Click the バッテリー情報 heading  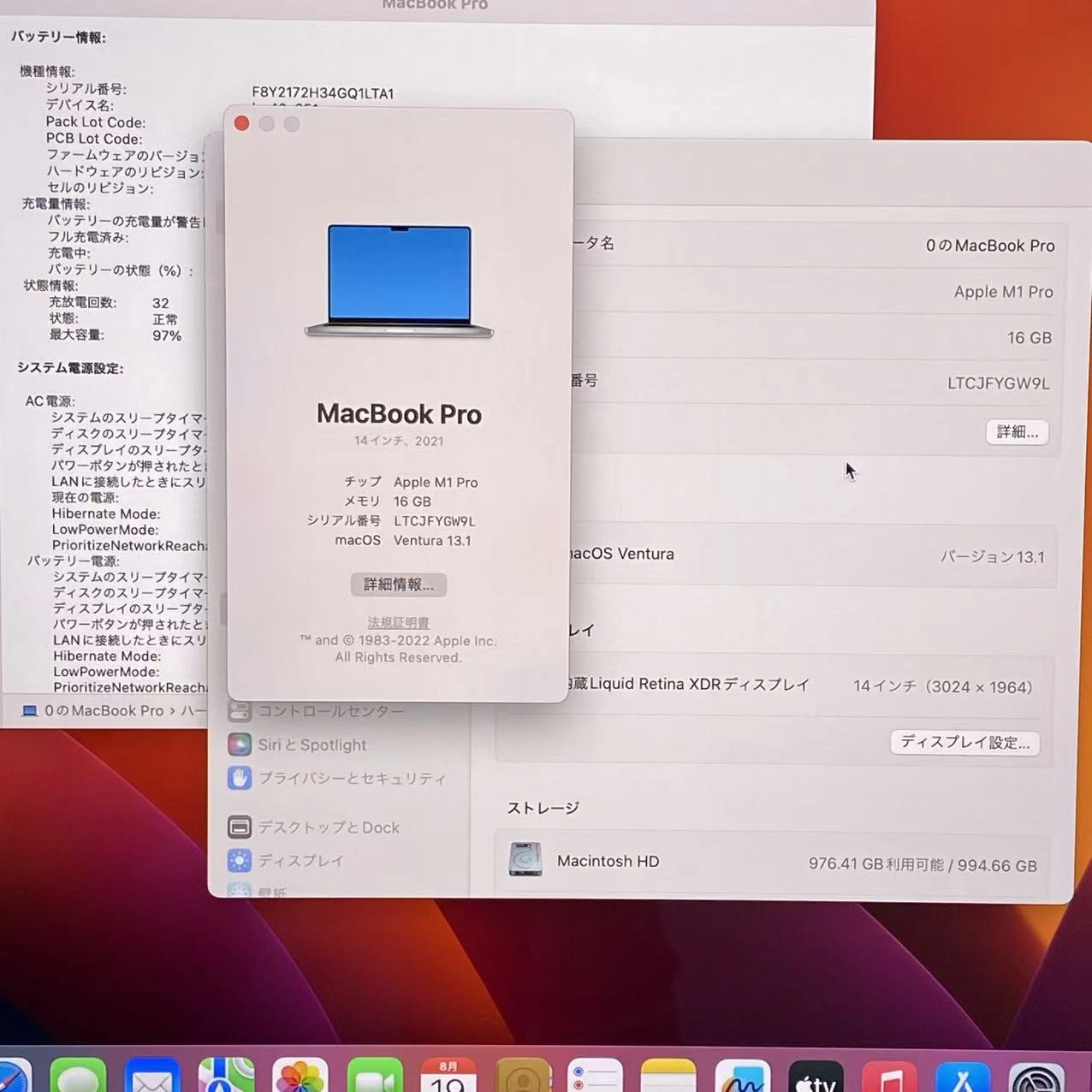(x=58, y=37)
